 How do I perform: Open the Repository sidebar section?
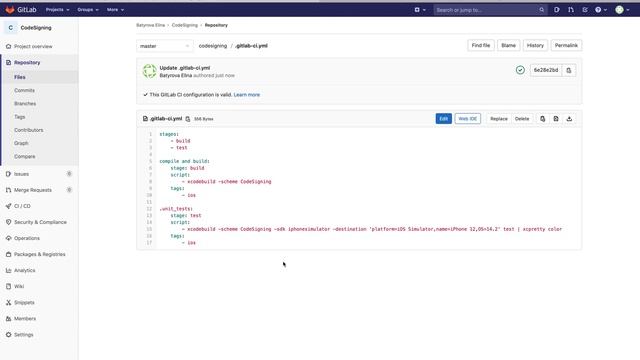(27, 62)
